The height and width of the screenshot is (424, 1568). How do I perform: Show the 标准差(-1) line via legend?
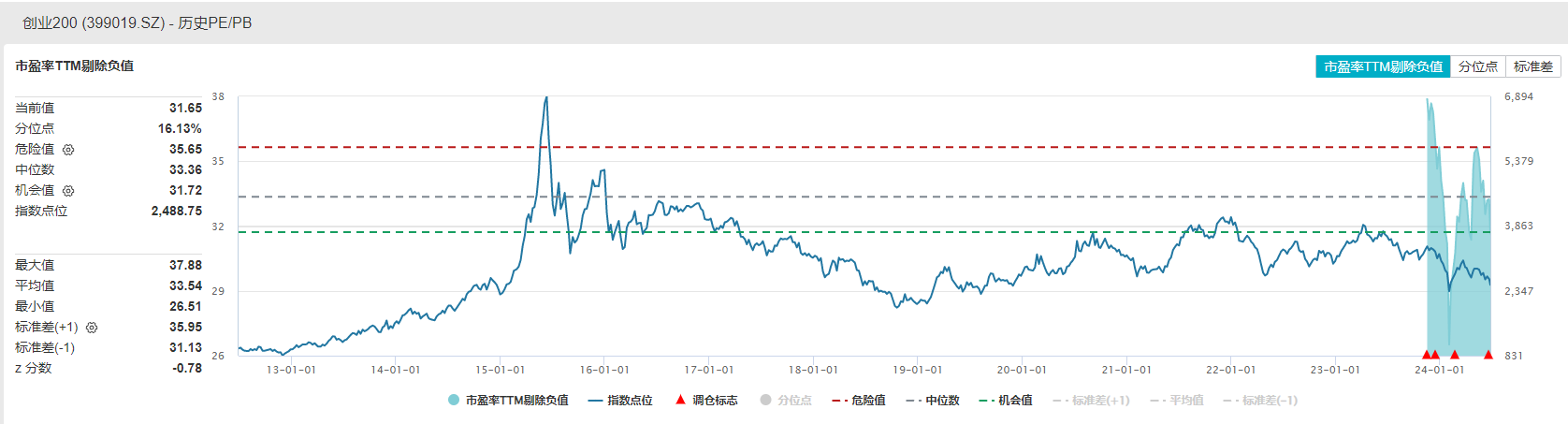[x=1260, y=401]
